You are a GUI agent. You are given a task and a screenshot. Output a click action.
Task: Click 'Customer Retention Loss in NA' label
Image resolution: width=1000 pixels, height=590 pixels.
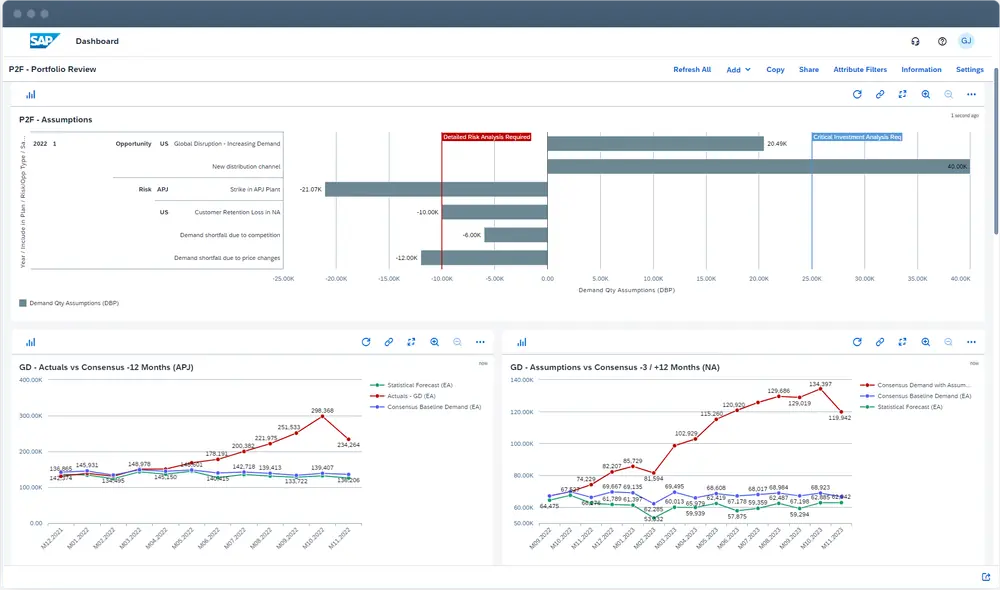(x=237, y=212)
